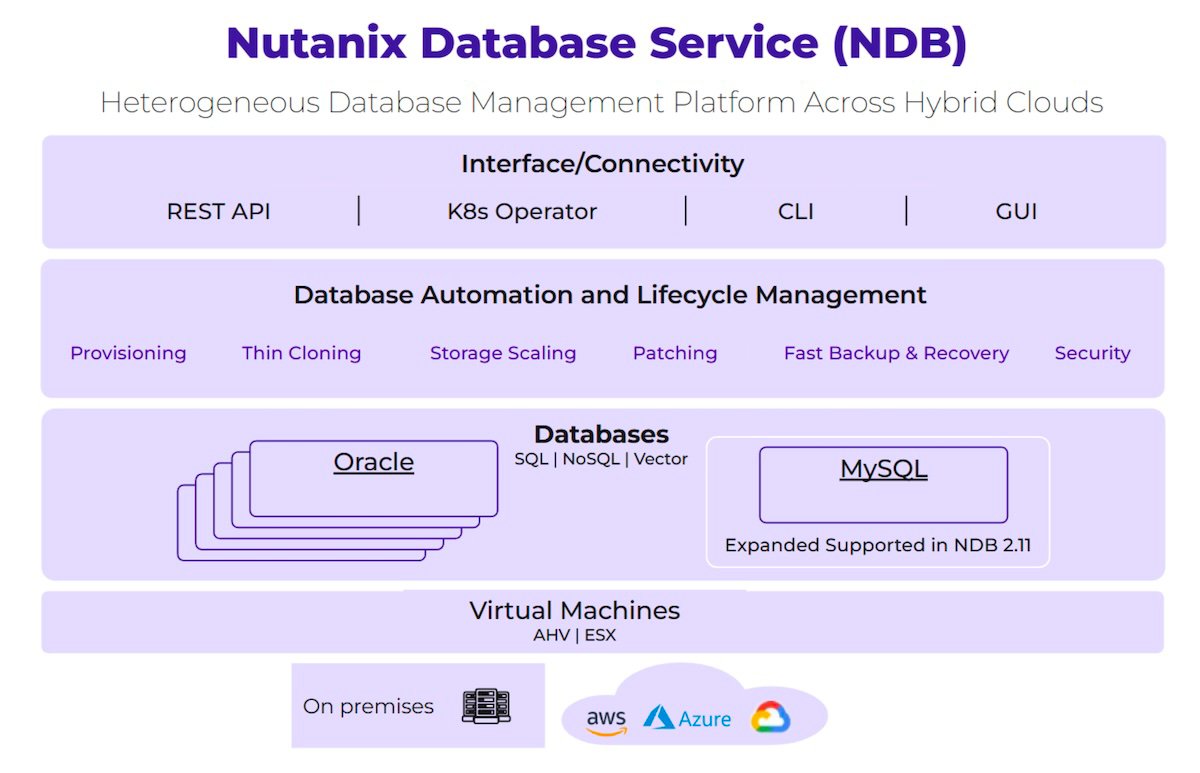Click the Provisioning feature text
Screen dimensions: 1200x773
pos(128,353)
